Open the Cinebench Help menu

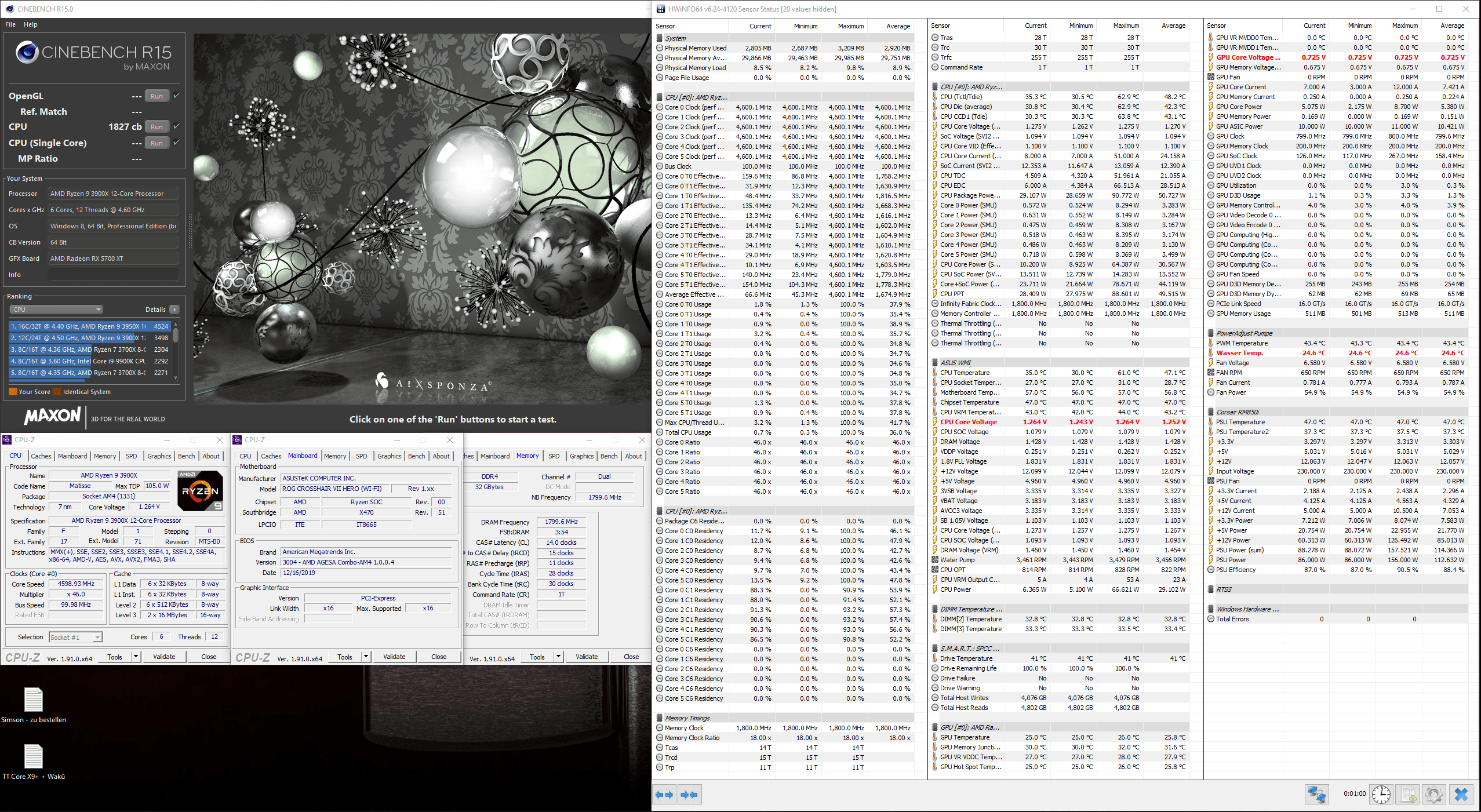[x=31, y=24]
